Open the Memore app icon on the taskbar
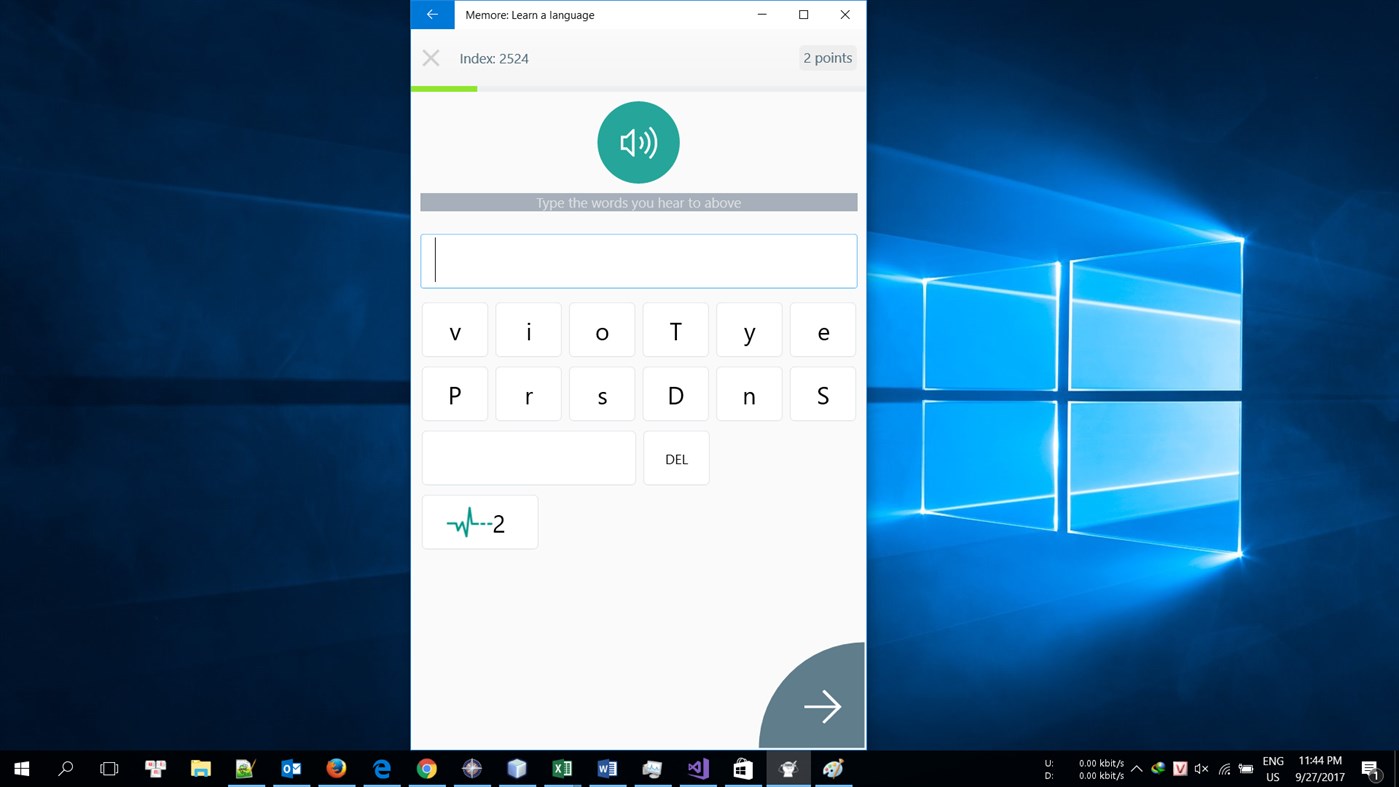This screenshot has width=1399, height=787. [788, 768]
